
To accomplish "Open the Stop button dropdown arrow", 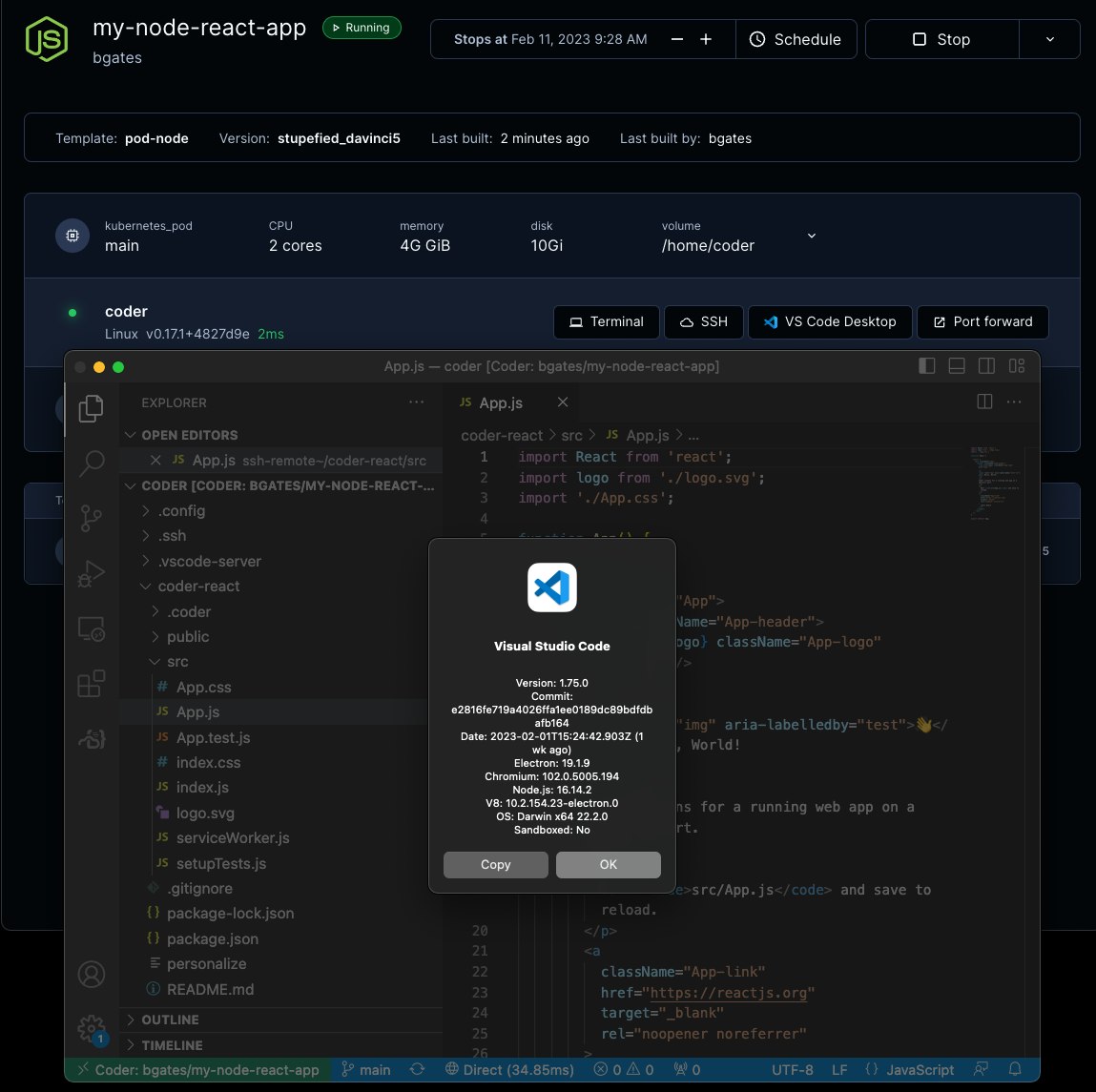I will [x=1049, y=39].
